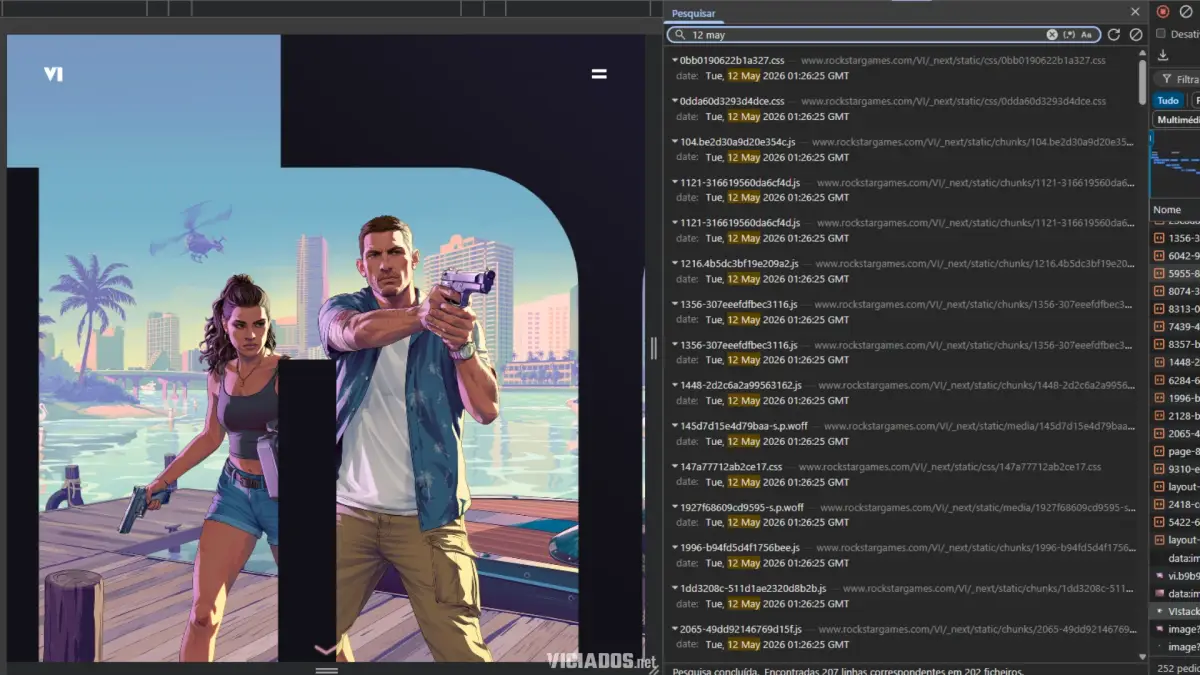
Task: Select the 1356-3 request icon in network list
Action: 1159,238
